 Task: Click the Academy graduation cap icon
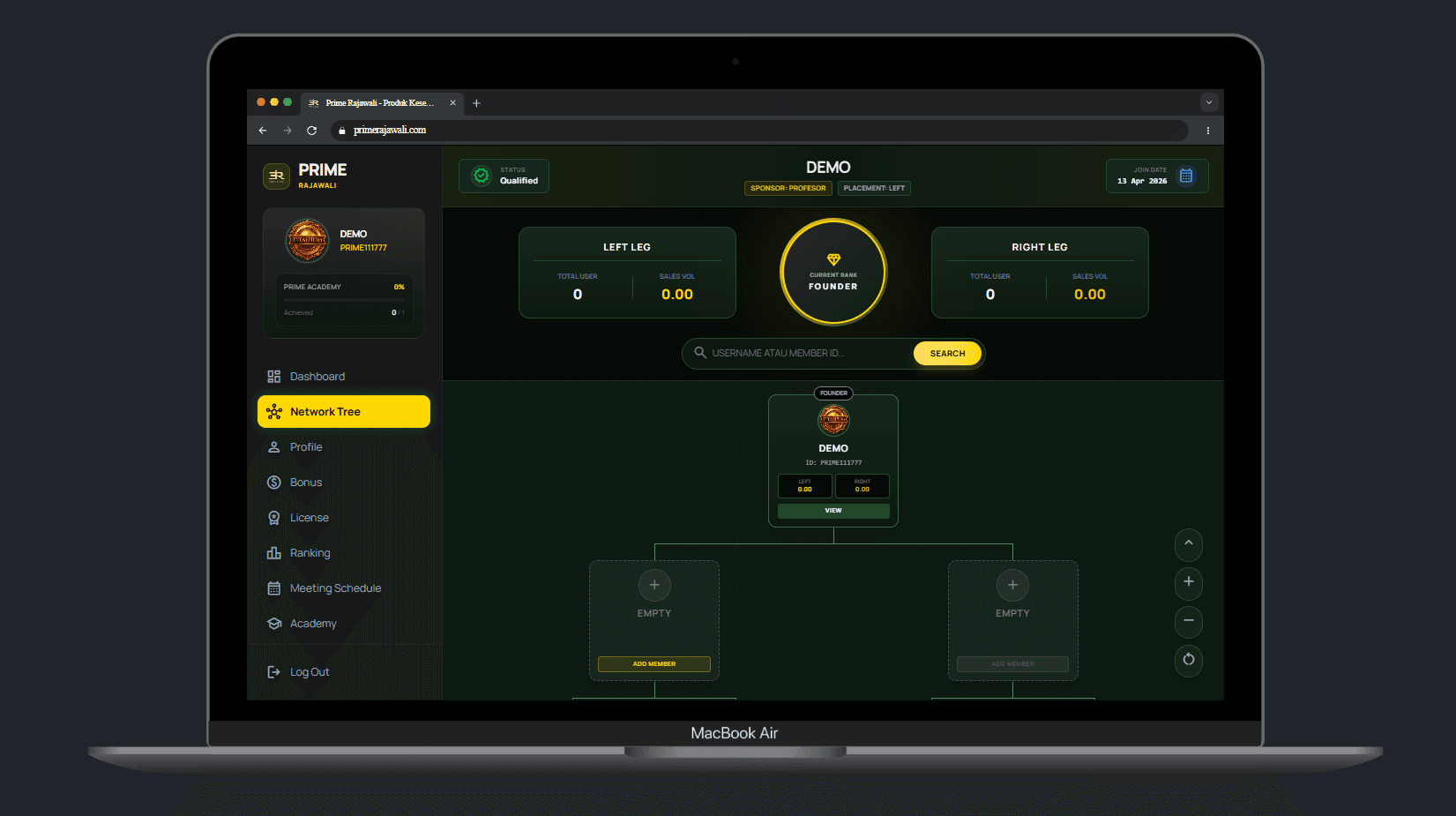tap(274, 624)
